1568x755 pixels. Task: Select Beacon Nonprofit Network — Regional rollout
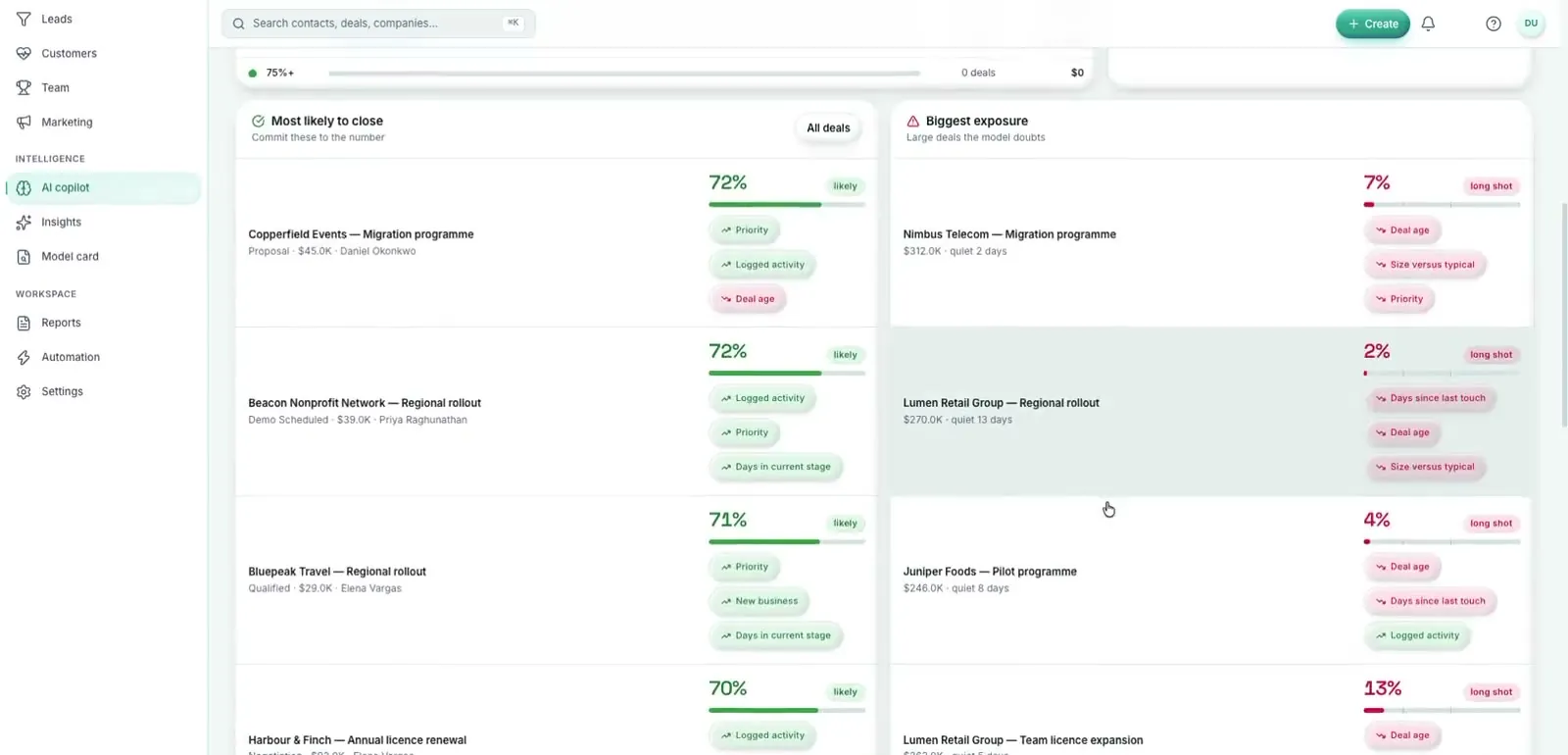click(x=556, y=411)
